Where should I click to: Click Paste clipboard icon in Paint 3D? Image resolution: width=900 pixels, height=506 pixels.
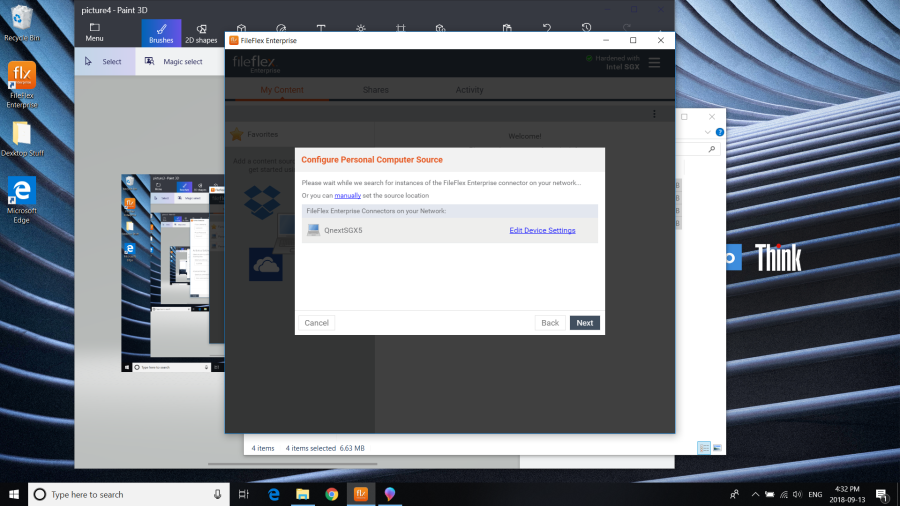[507, 28]
